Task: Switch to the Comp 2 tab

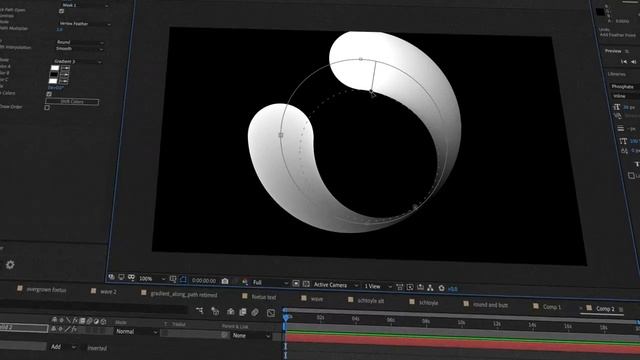Action: (x=605, y=309)
